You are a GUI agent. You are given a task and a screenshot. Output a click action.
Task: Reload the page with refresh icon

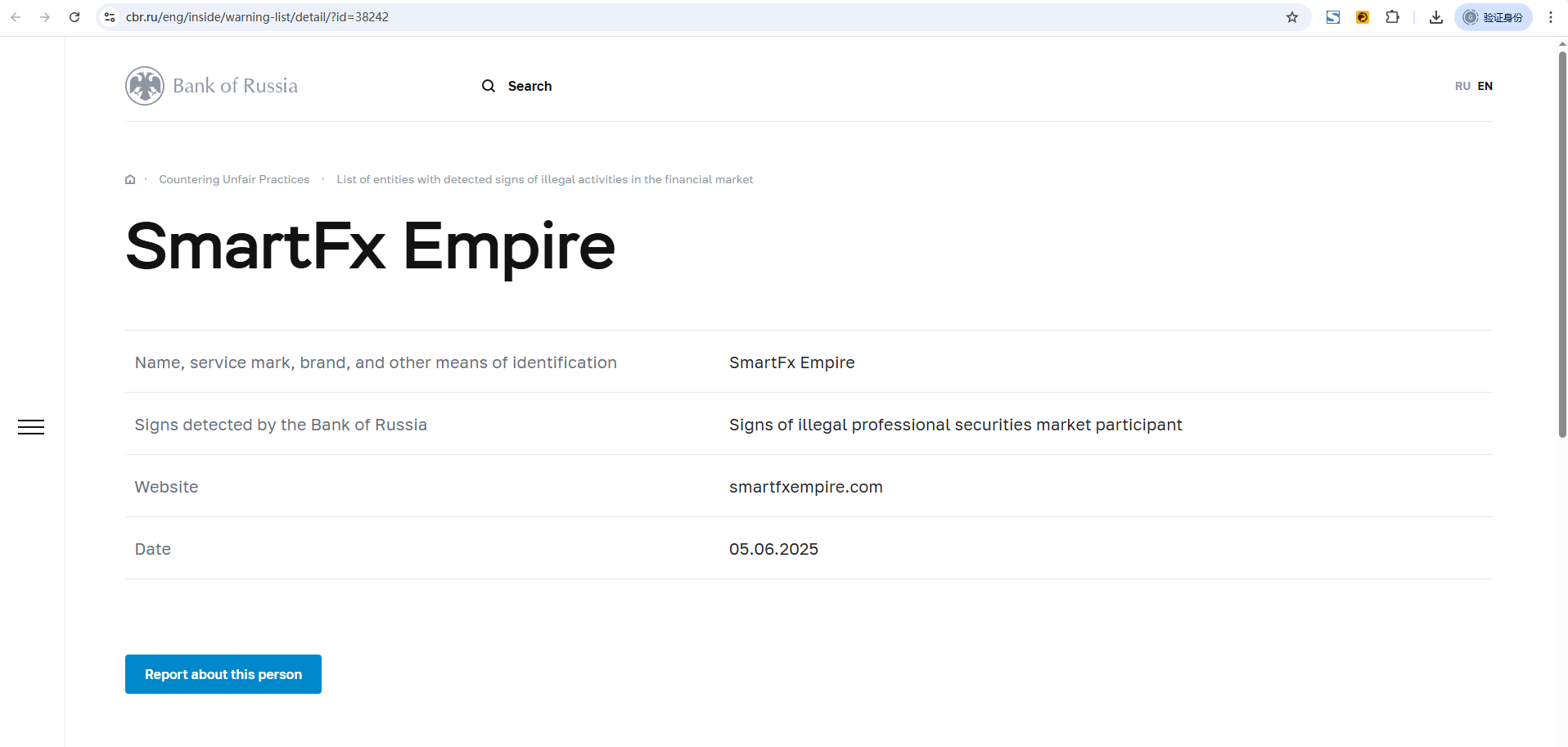74,17
